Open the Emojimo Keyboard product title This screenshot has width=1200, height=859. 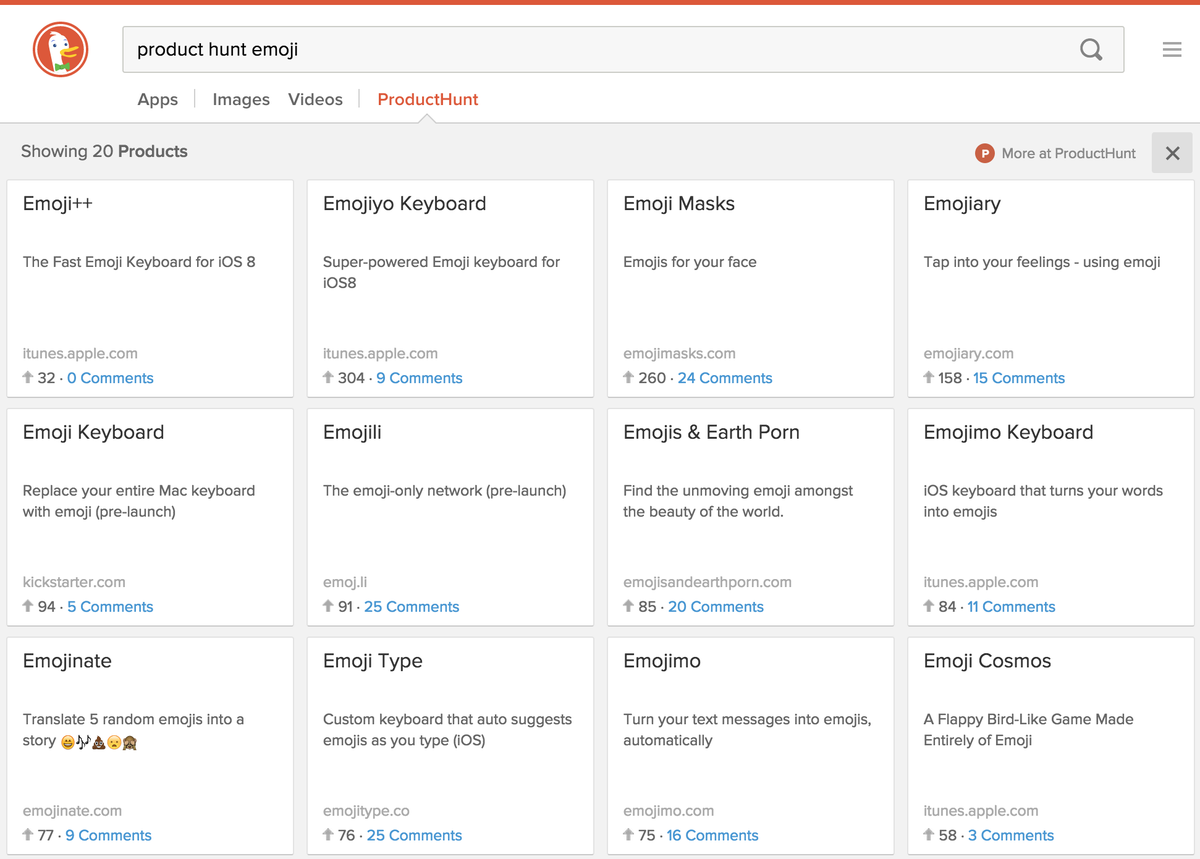[1008, 433]
